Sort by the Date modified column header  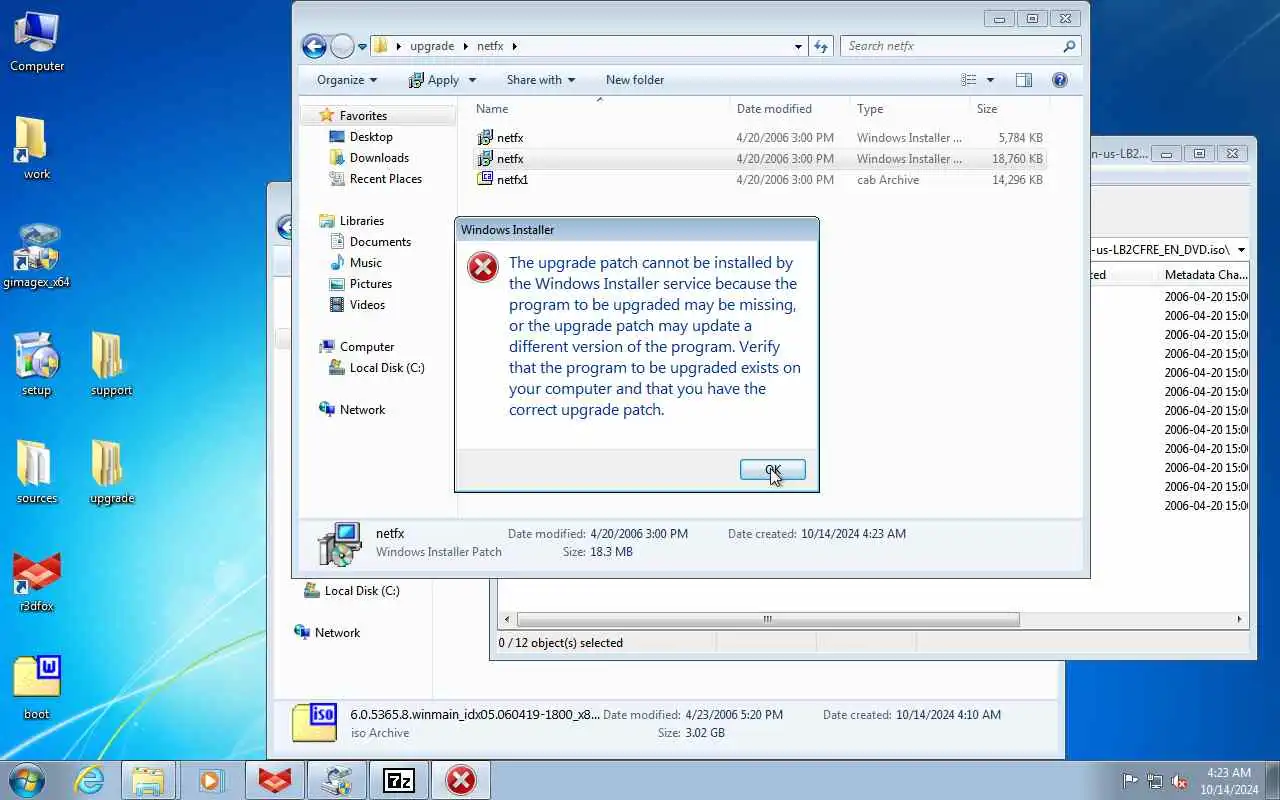tap(790, 109)
